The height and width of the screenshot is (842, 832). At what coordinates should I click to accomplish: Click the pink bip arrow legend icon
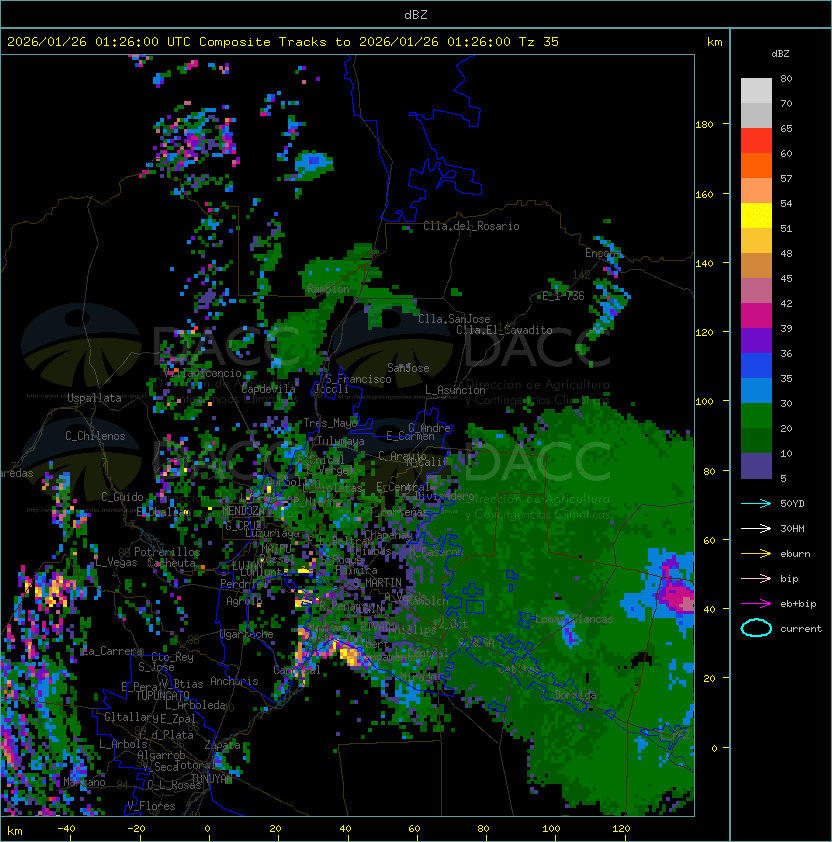coord(756,578)
